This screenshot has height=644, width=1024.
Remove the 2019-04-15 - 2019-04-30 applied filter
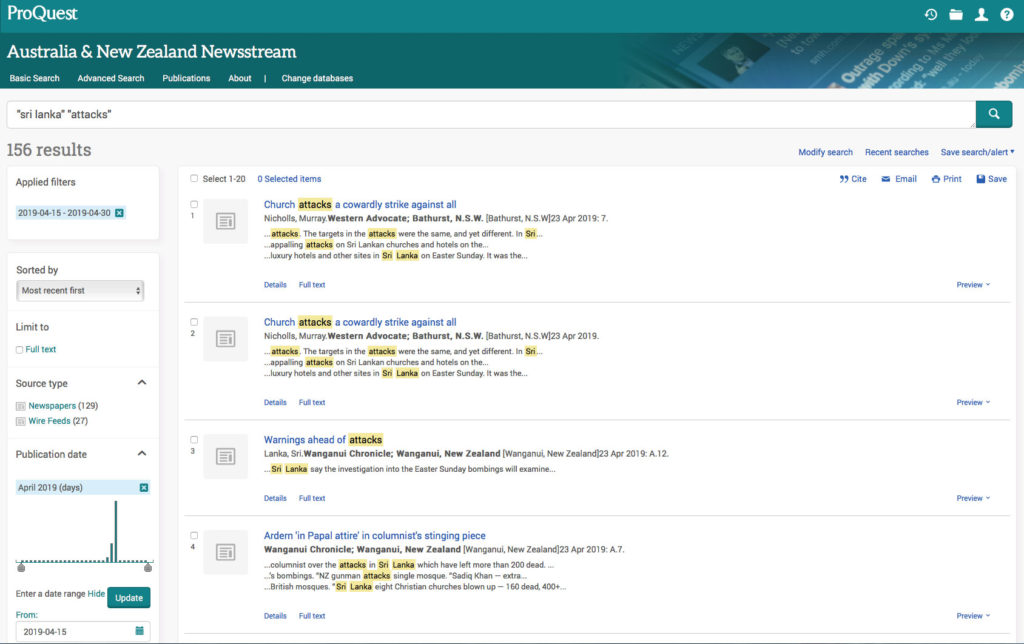coord(119,213)
